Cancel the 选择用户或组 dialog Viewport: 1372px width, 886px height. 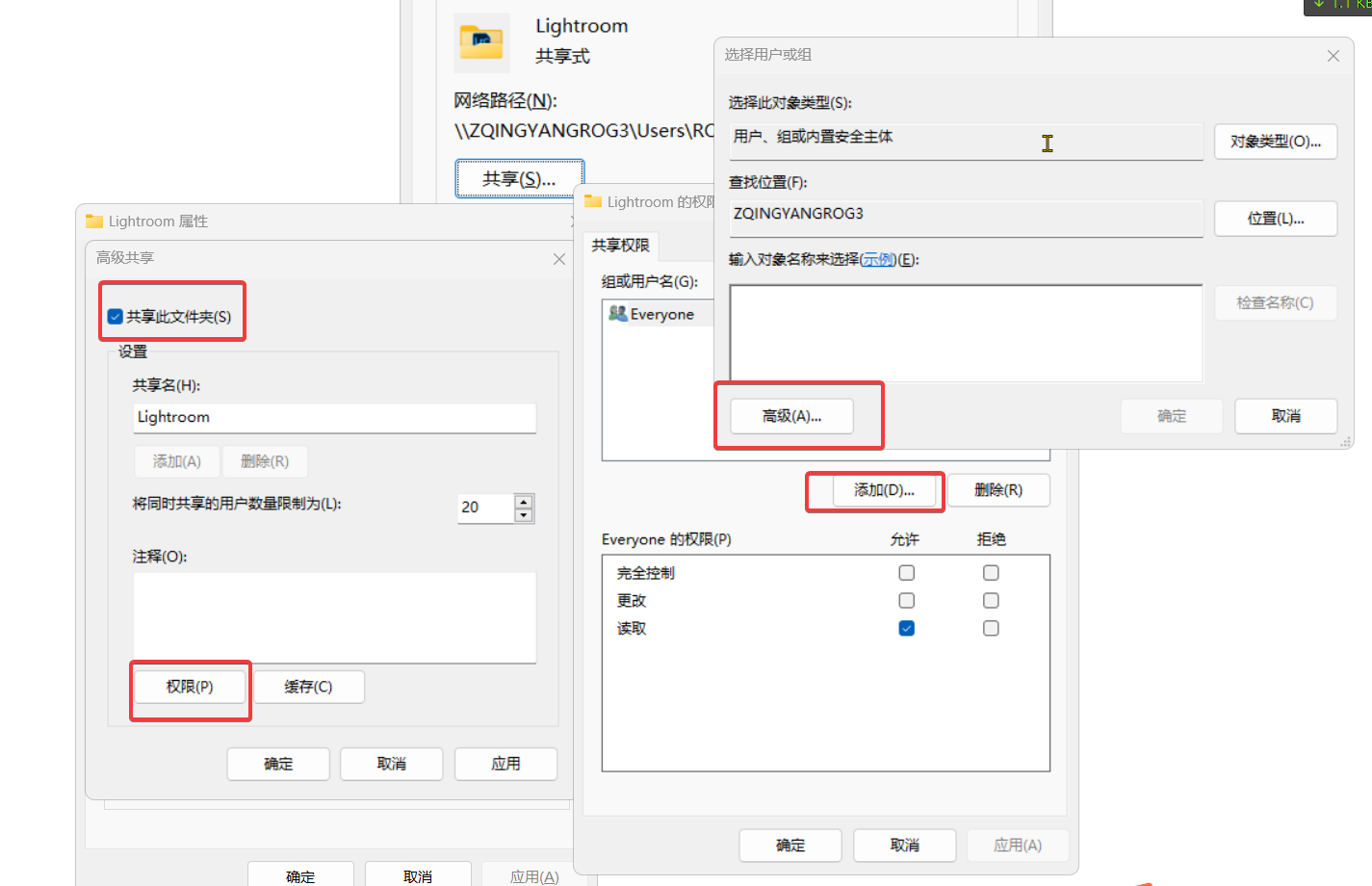[1286, 416]
